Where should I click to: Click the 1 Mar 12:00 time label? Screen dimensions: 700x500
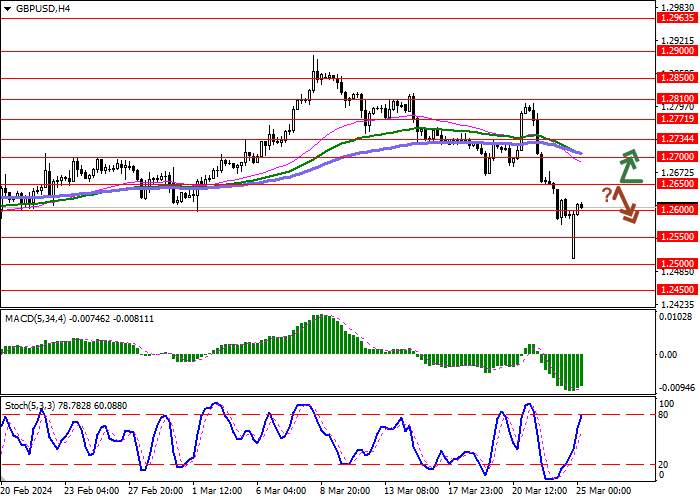pos(218,491)
